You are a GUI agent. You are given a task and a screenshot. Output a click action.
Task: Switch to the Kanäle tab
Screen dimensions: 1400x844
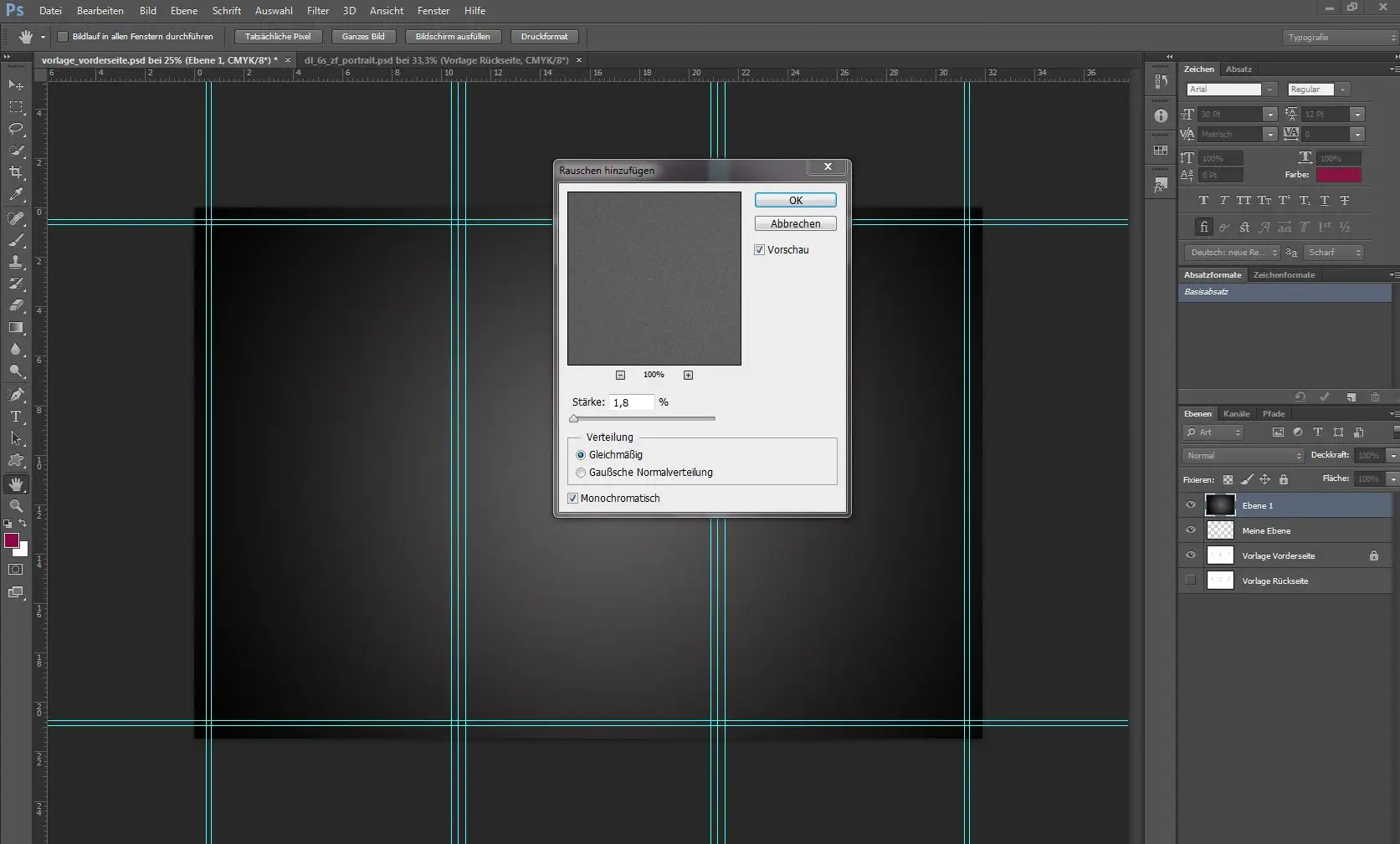click(1236, 414)
